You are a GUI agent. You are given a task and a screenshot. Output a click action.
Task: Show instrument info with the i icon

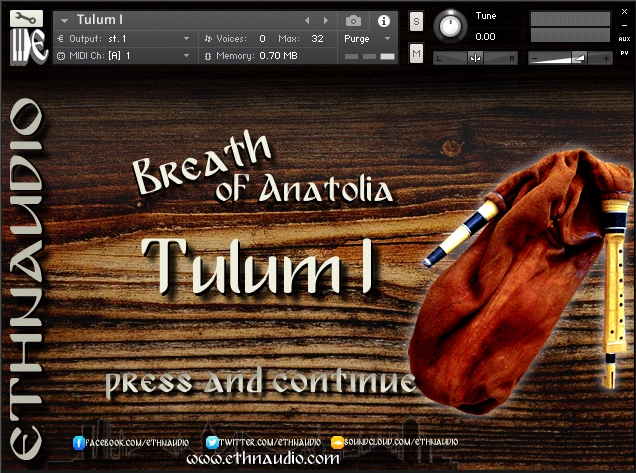pyautogui.click(x=383, y=21)
